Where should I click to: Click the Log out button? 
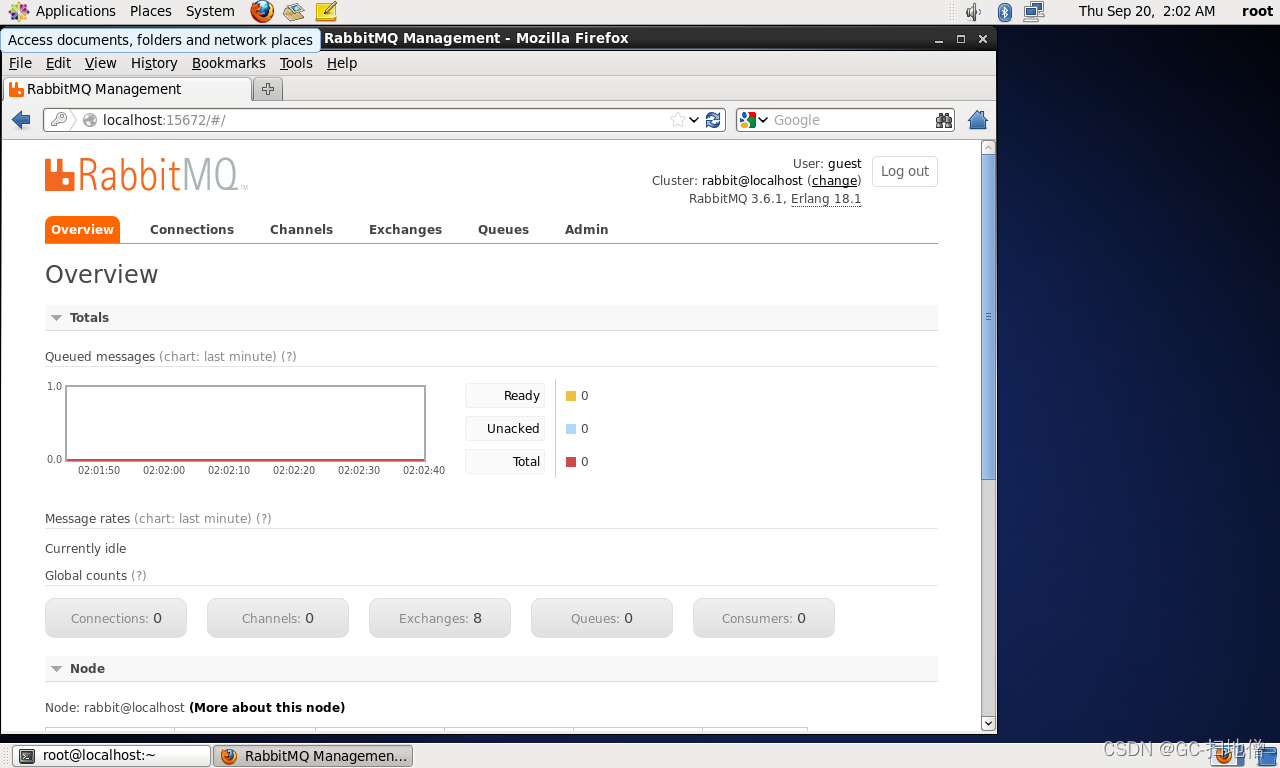[x=905, y=171]
